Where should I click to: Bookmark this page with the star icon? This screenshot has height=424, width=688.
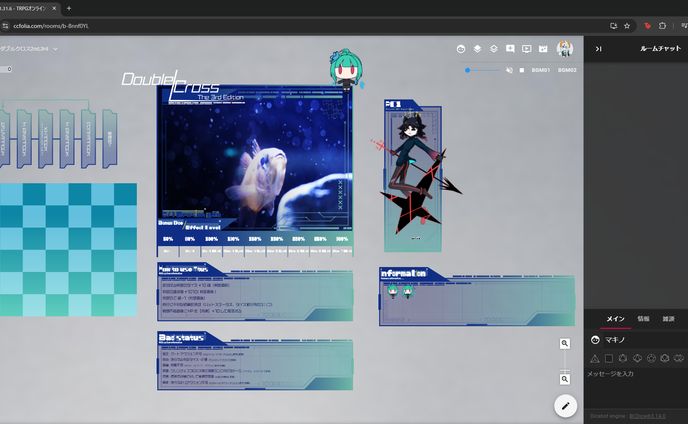[x=627, y=26]
